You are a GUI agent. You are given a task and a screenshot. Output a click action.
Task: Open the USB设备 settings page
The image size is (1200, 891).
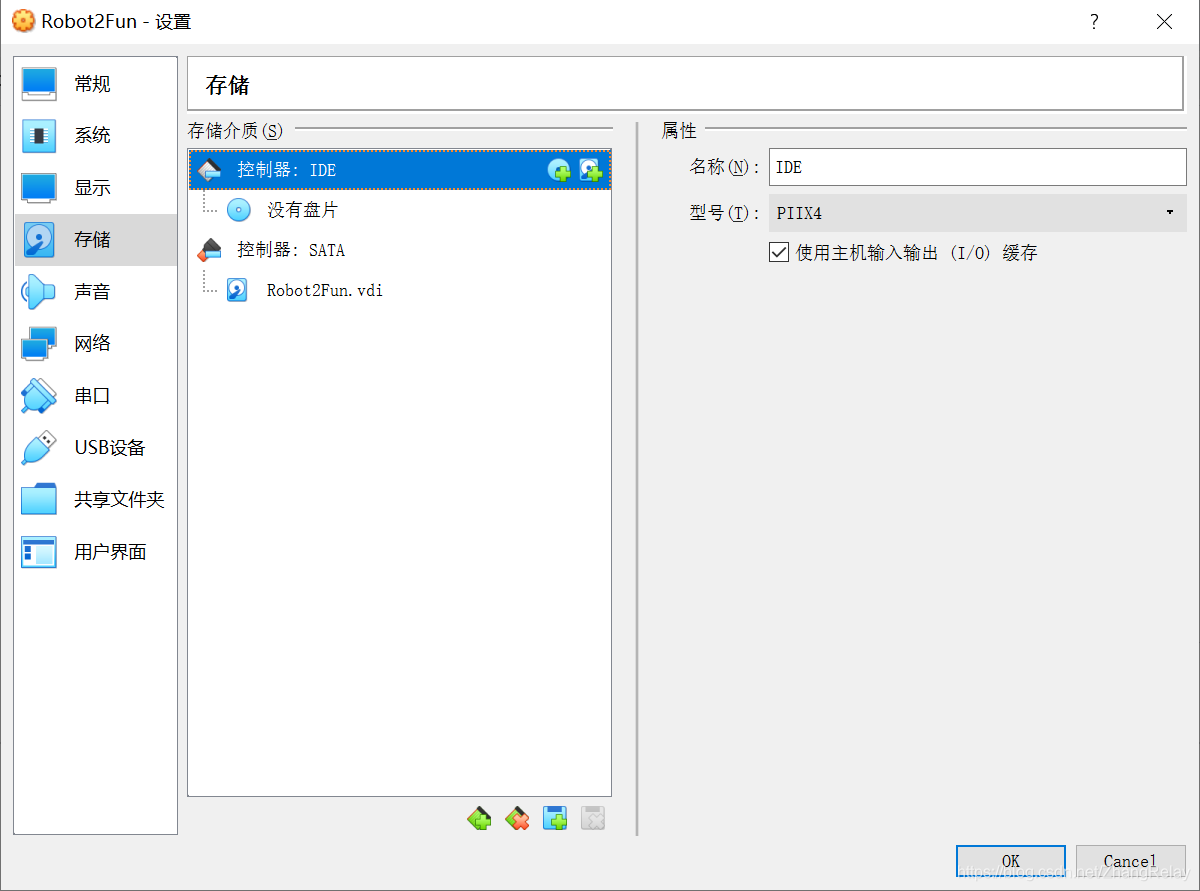point(96,448)
